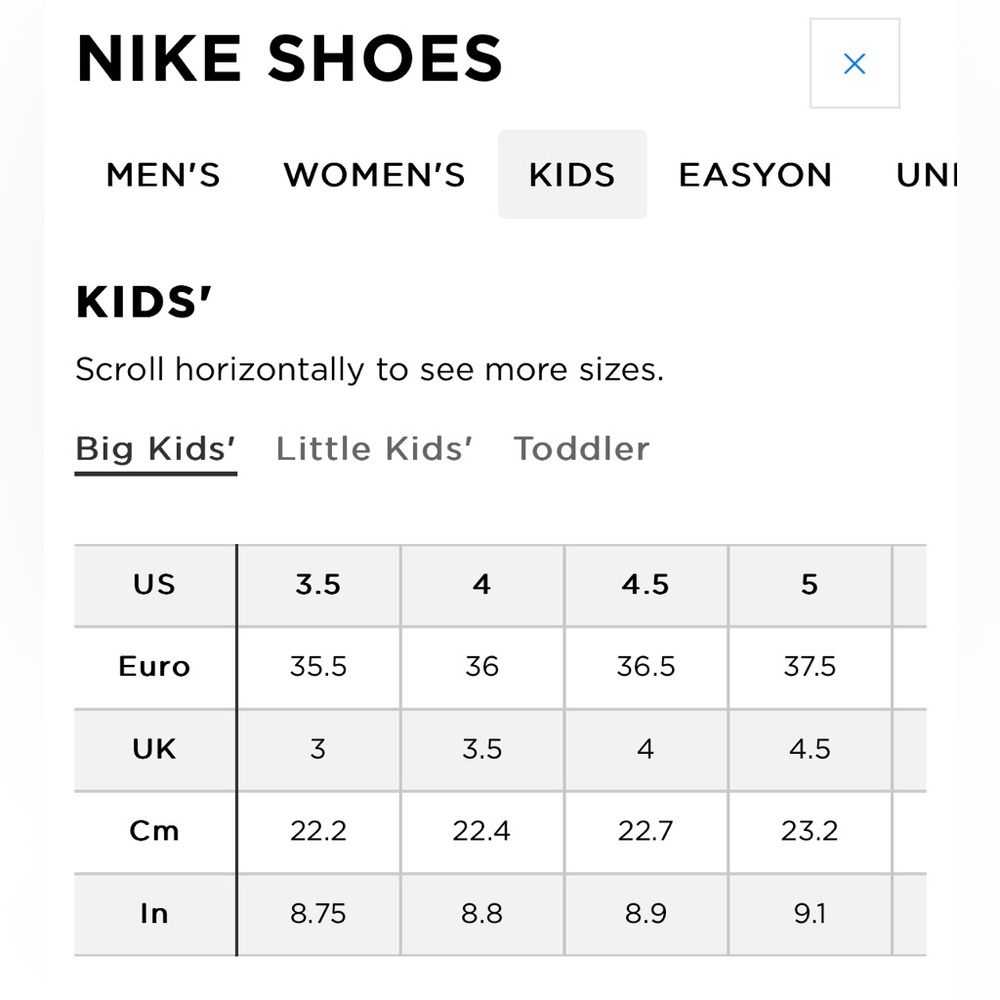Image resolution: width=1000 pixels, height=1000 pixels.
Task: Click the scroll horizontally hint text
Action: 369,370
